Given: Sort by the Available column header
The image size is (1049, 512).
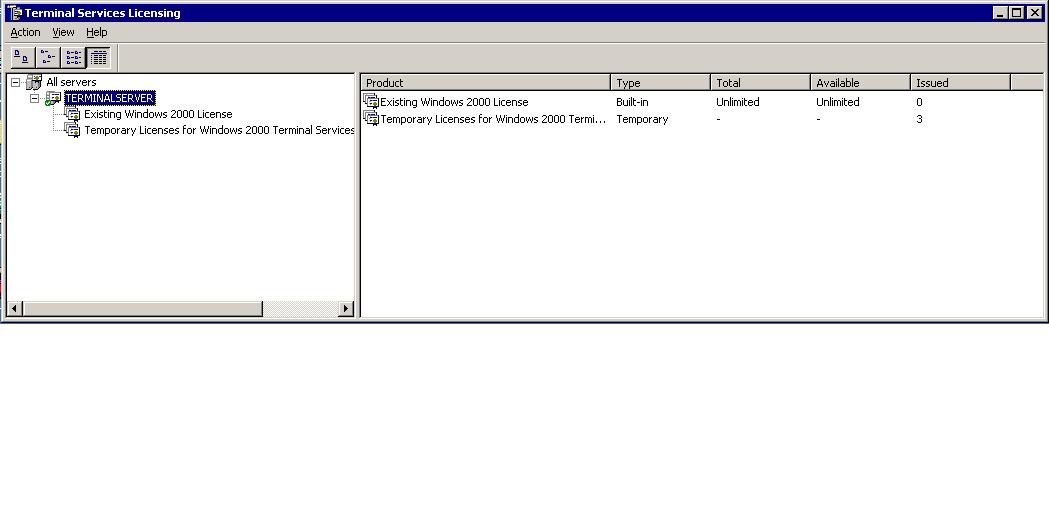Looking at the screenshot, I should 860,83.
